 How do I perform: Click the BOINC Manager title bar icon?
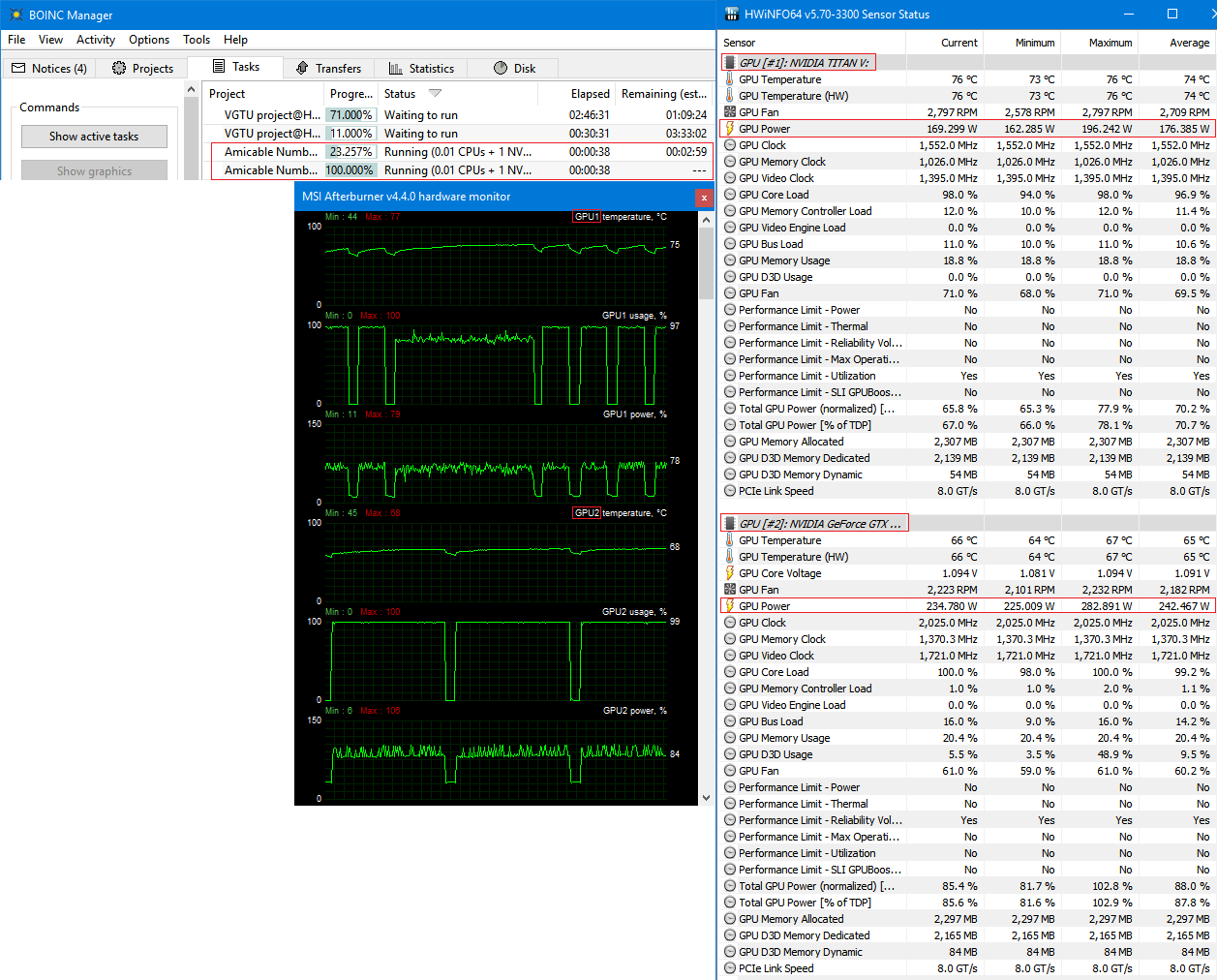point(15,15)
